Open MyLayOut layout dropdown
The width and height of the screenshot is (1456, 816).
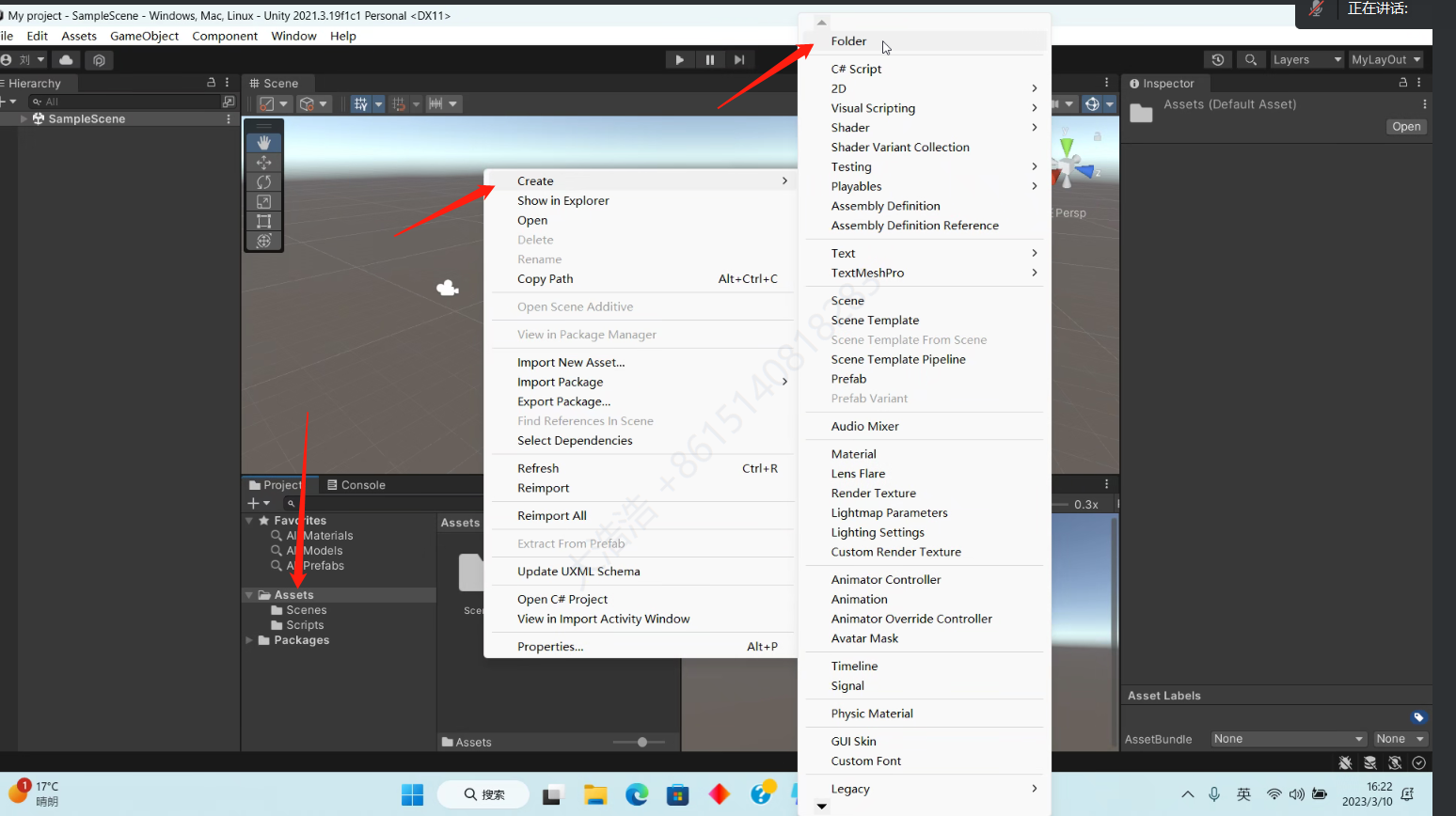click(1386, 59)
